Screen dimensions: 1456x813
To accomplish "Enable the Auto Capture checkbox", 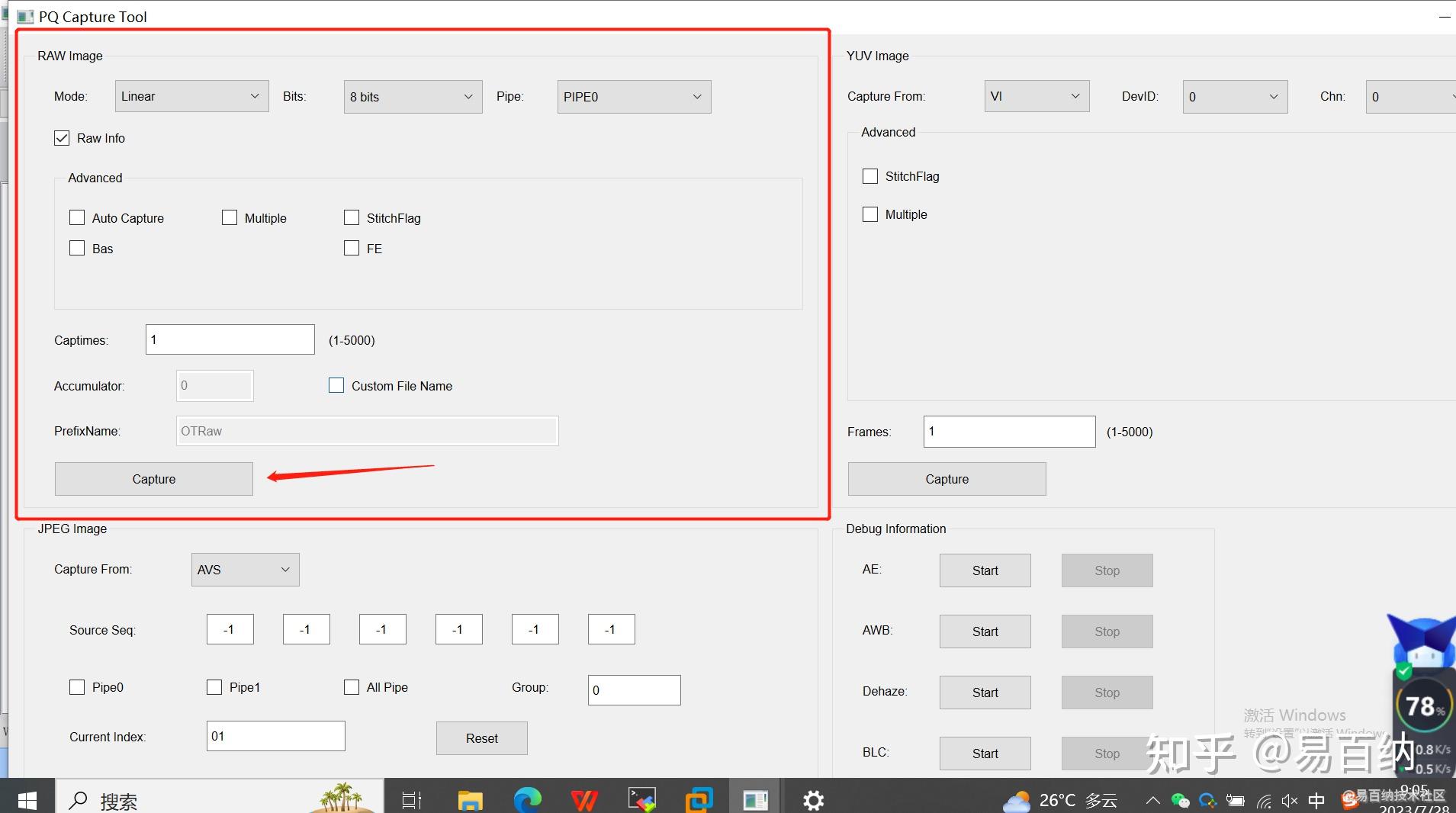I will point(76,217).
